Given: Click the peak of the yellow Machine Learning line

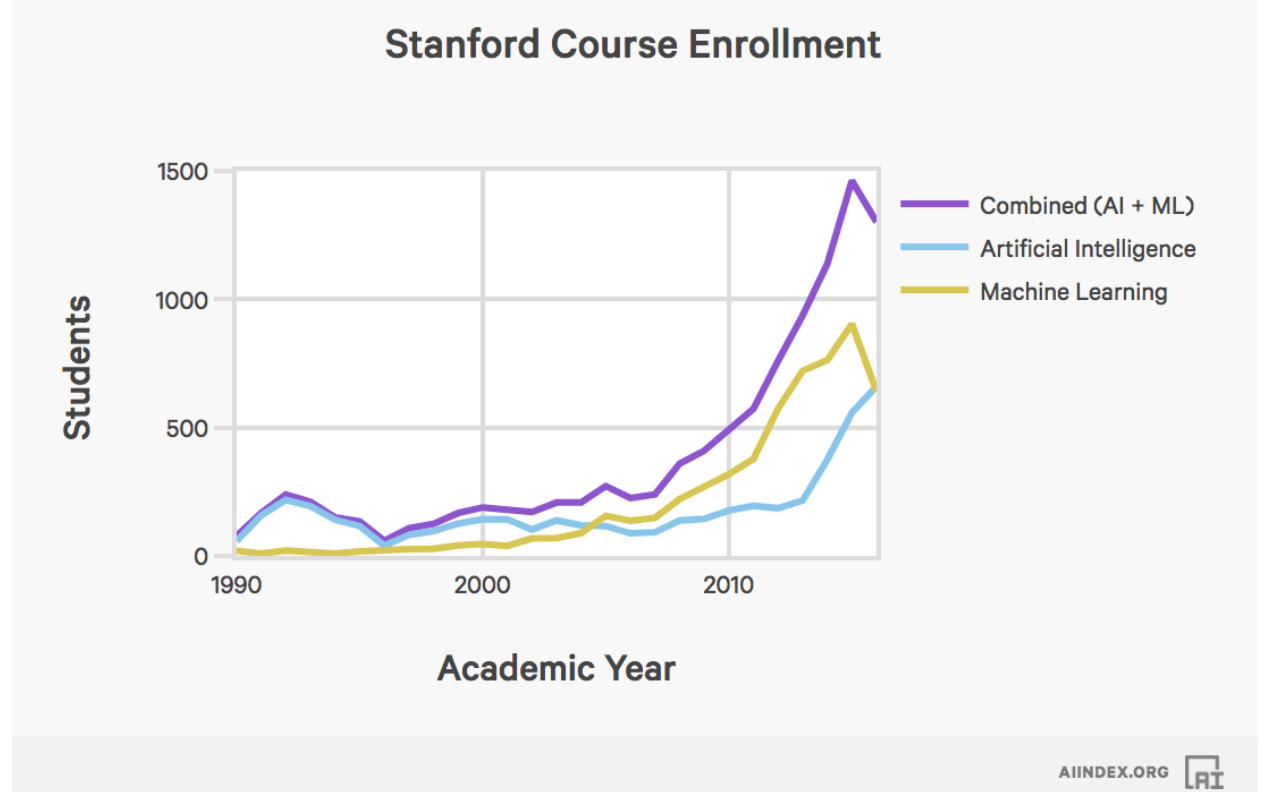Looking at the screenshot, I should pyautogui.click(x=851, y=325).
